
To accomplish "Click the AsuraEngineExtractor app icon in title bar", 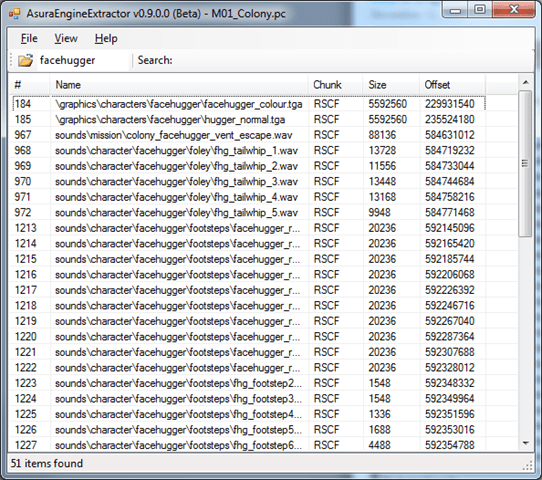I will click(15, 14).
